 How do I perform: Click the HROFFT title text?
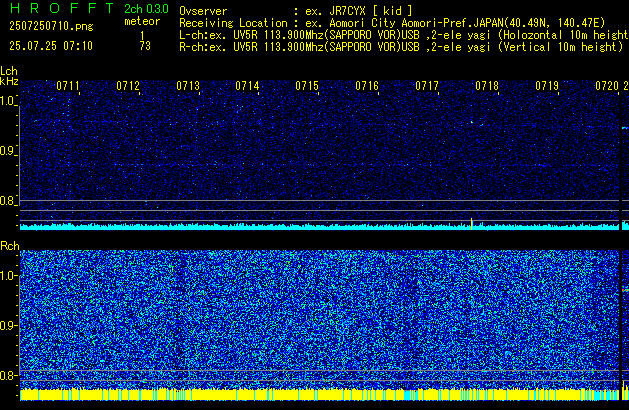tap(62, 8)
